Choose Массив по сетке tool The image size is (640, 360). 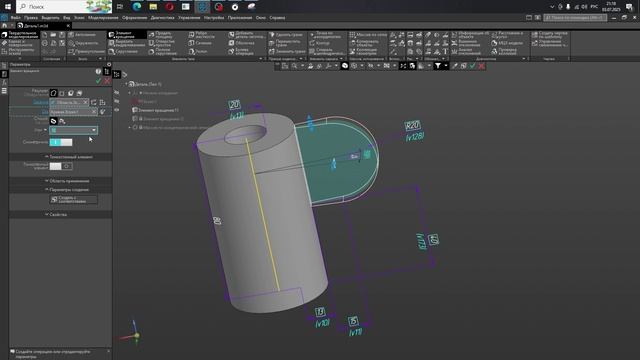pos(368,35)
